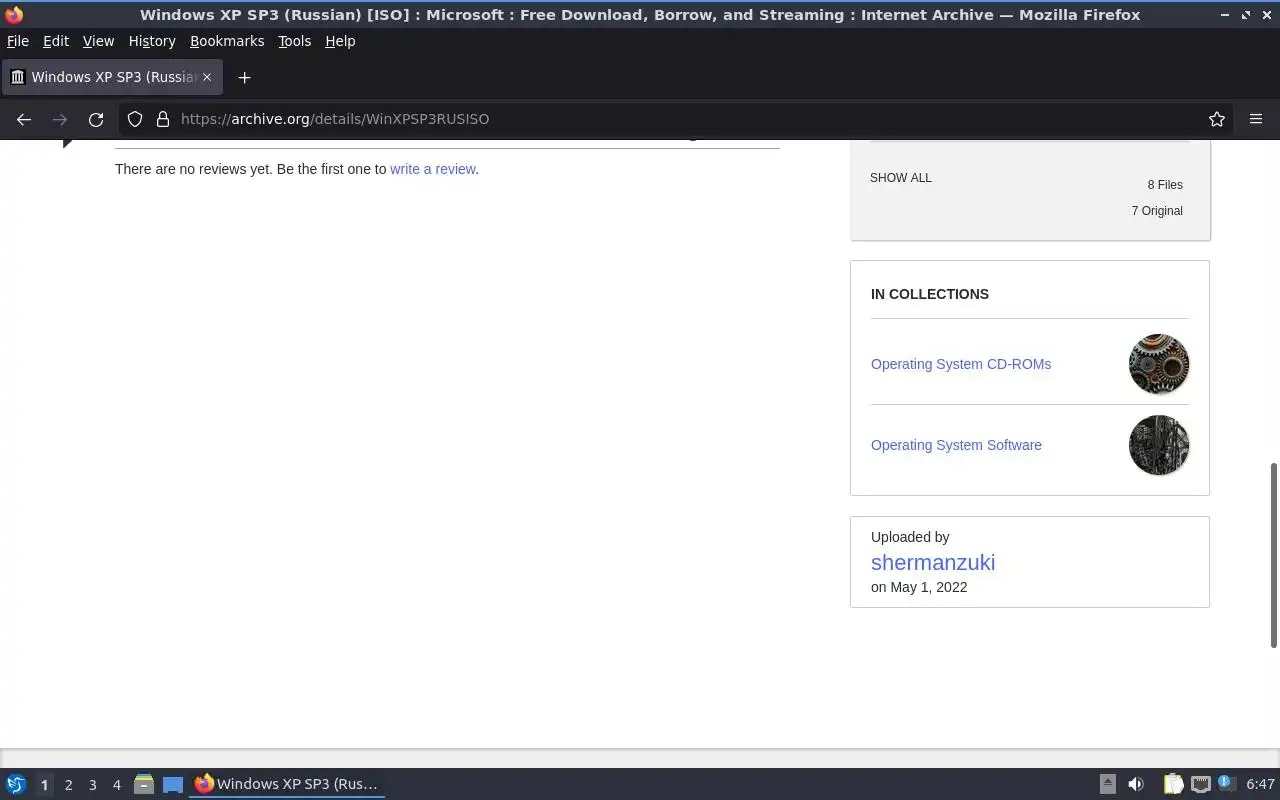Open the Edit menu
The image size is (1280, 800).
(56, 41)
